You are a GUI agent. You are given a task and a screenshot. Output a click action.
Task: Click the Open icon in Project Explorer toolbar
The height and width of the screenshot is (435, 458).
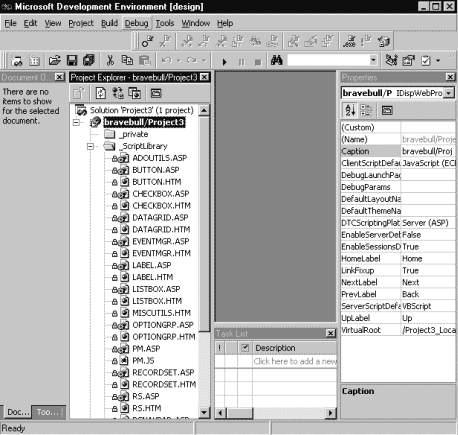point(79,93)
